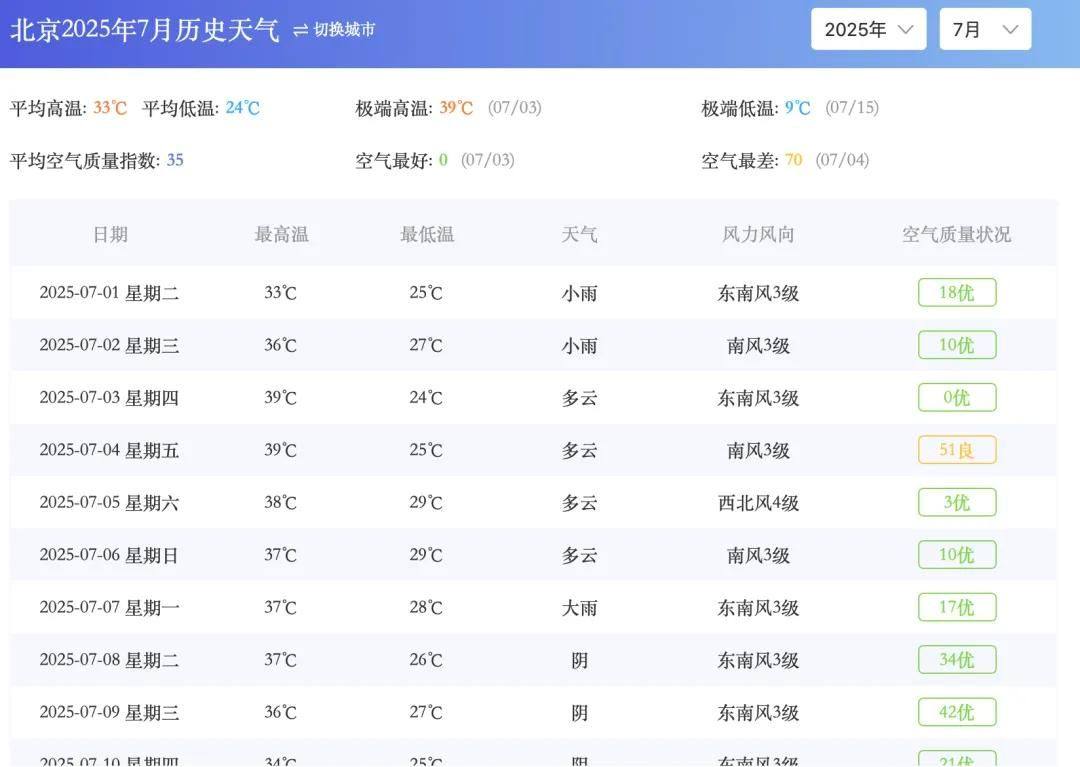Click the 平均空气质量指数 value 35
The width and height of the screenshot is (1080, 767).
tap(174, 159)
